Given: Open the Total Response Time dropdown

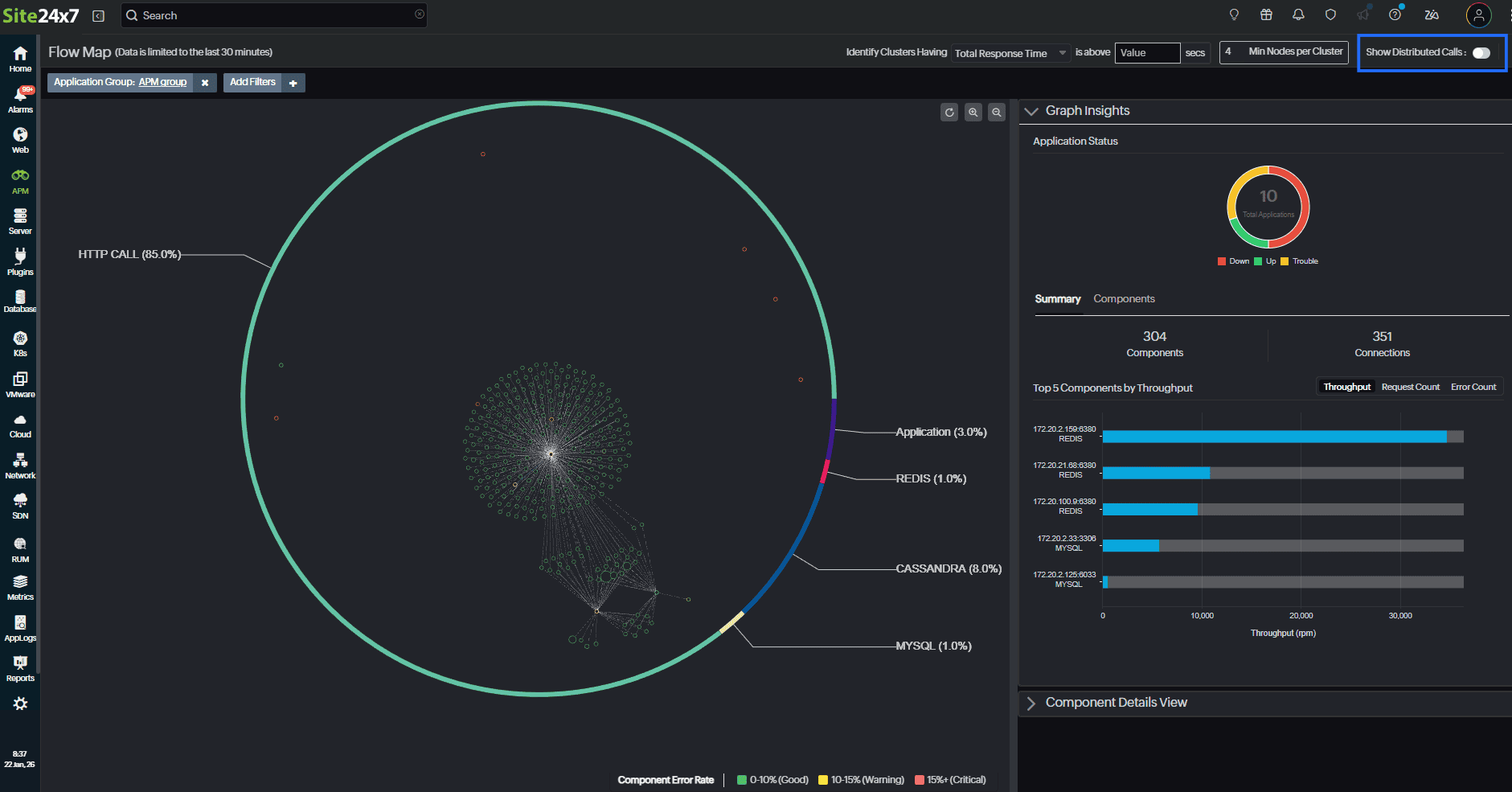Looking at the screenshot, I should pyautogui.click(x=1010, y=53).
